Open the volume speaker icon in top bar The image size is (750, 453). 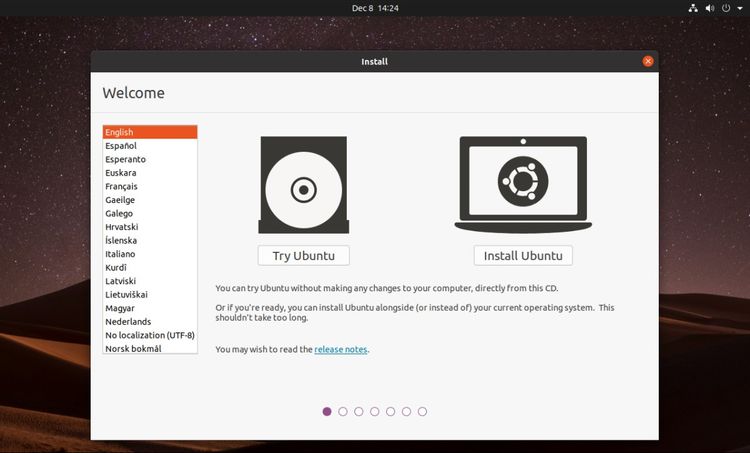point(710,8)
